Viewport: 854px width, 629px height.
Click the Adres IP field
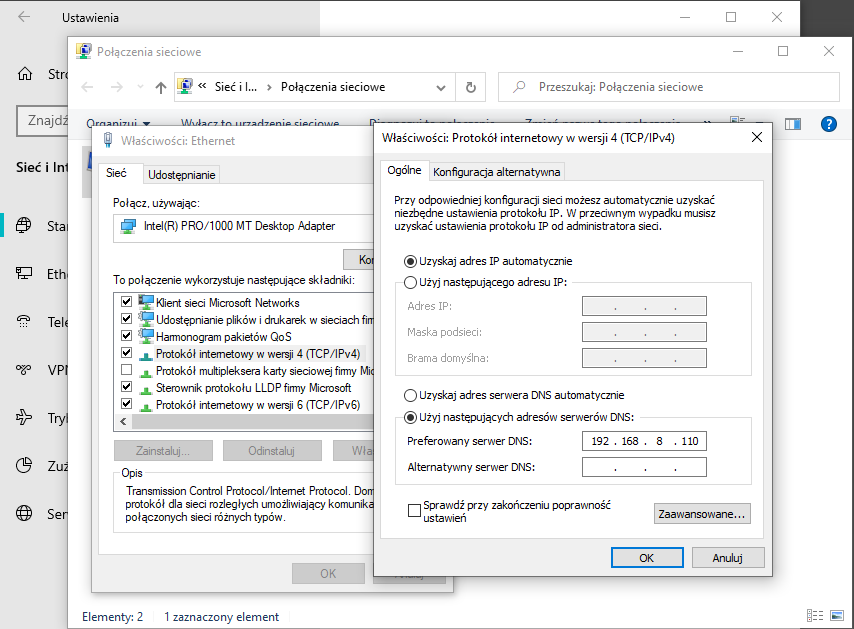point(644,306)
